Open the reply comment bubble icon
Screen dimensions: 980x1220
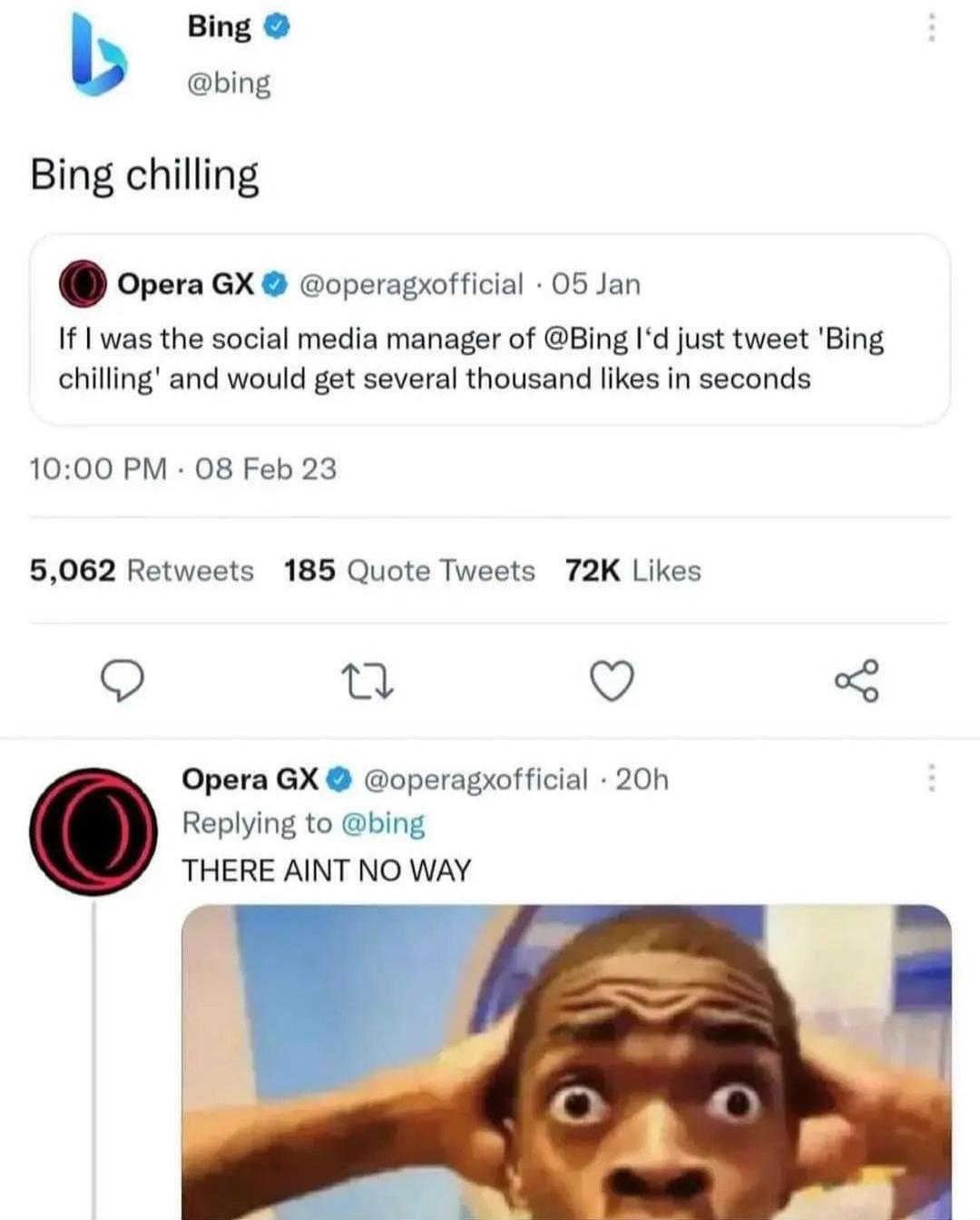(x=122, y=681)
